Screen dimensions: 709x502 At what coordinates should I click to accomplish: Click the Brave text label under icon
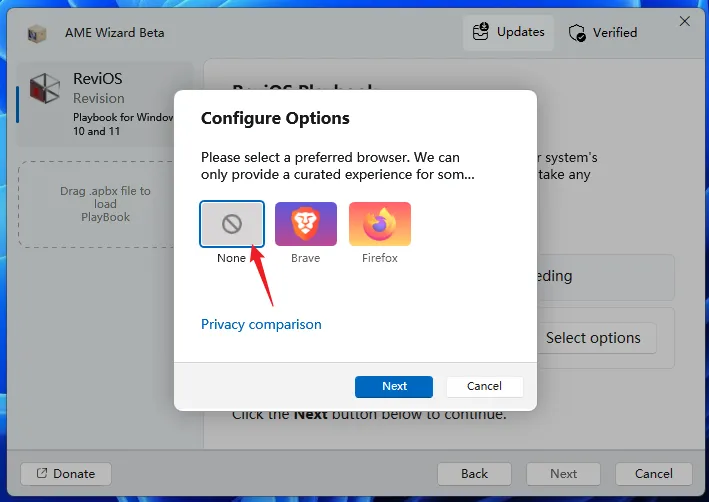click(305, 258)
